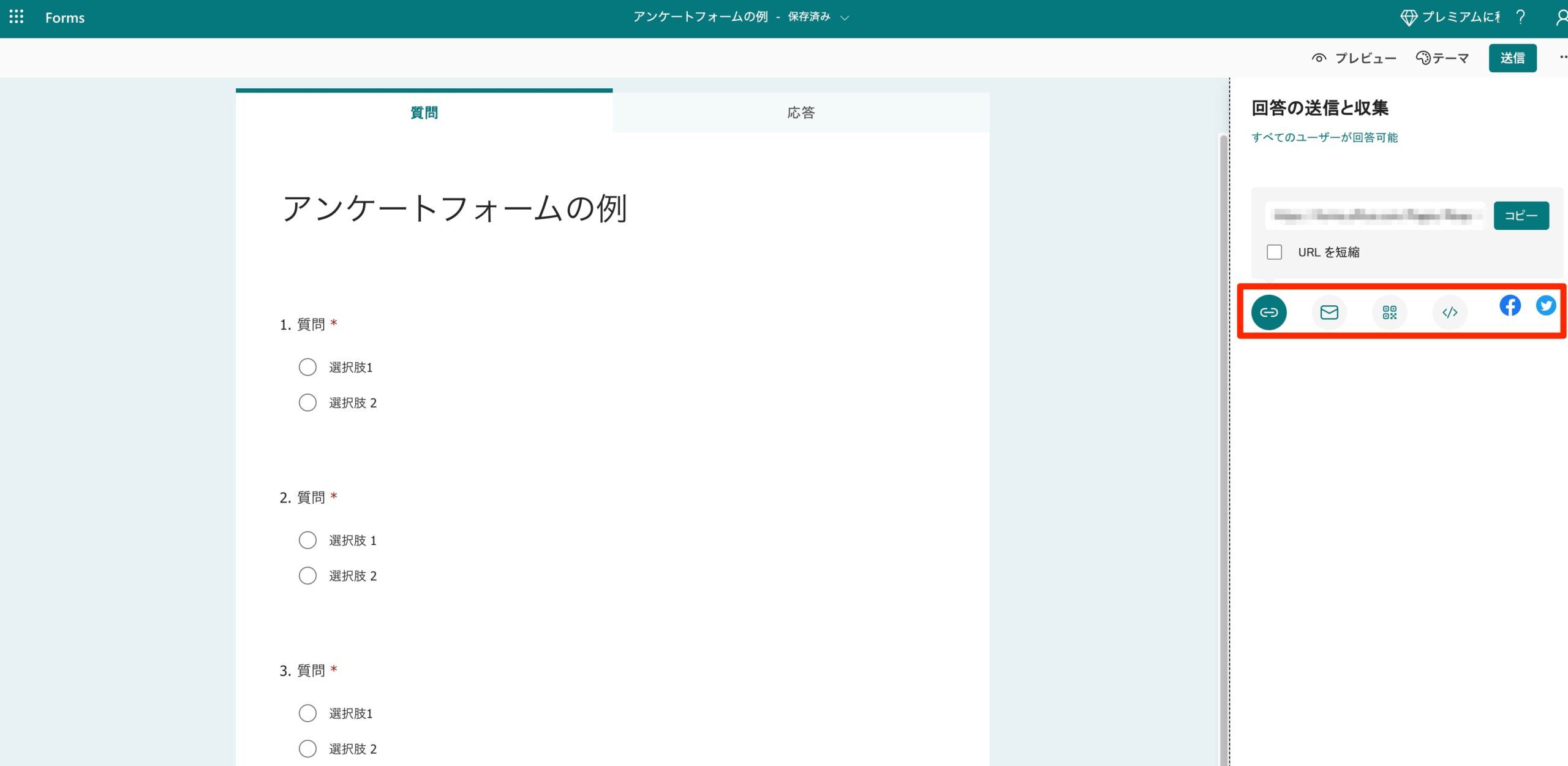Open form preview mode
This screenshot has height=766, width=1568.
click(x=1354, y=57)
